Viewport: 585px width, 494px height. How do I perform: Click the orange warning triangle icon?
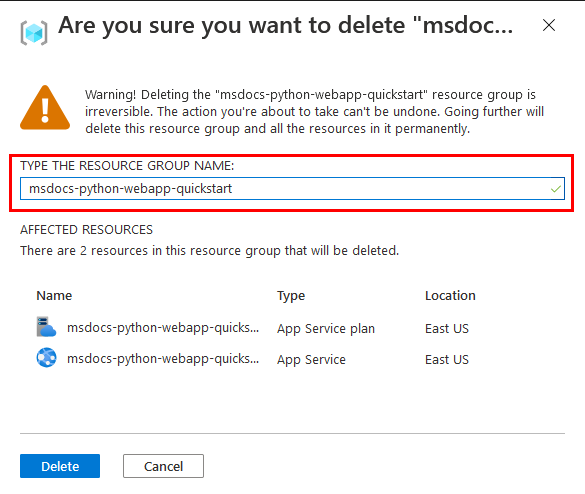[x=45, y=107]
